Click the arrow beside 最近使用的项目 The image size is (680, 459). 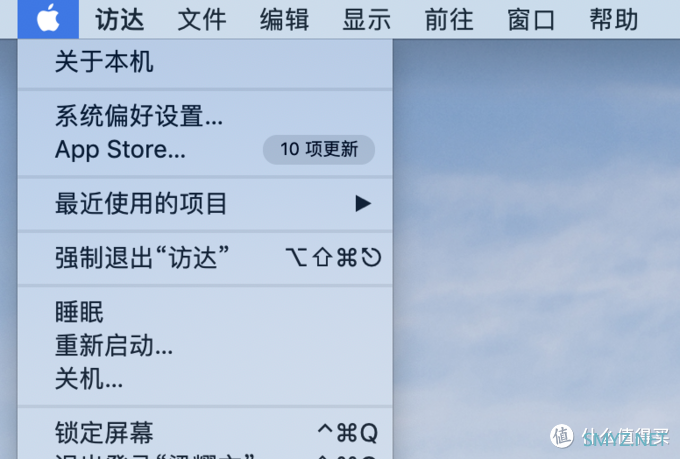[363, 203]
